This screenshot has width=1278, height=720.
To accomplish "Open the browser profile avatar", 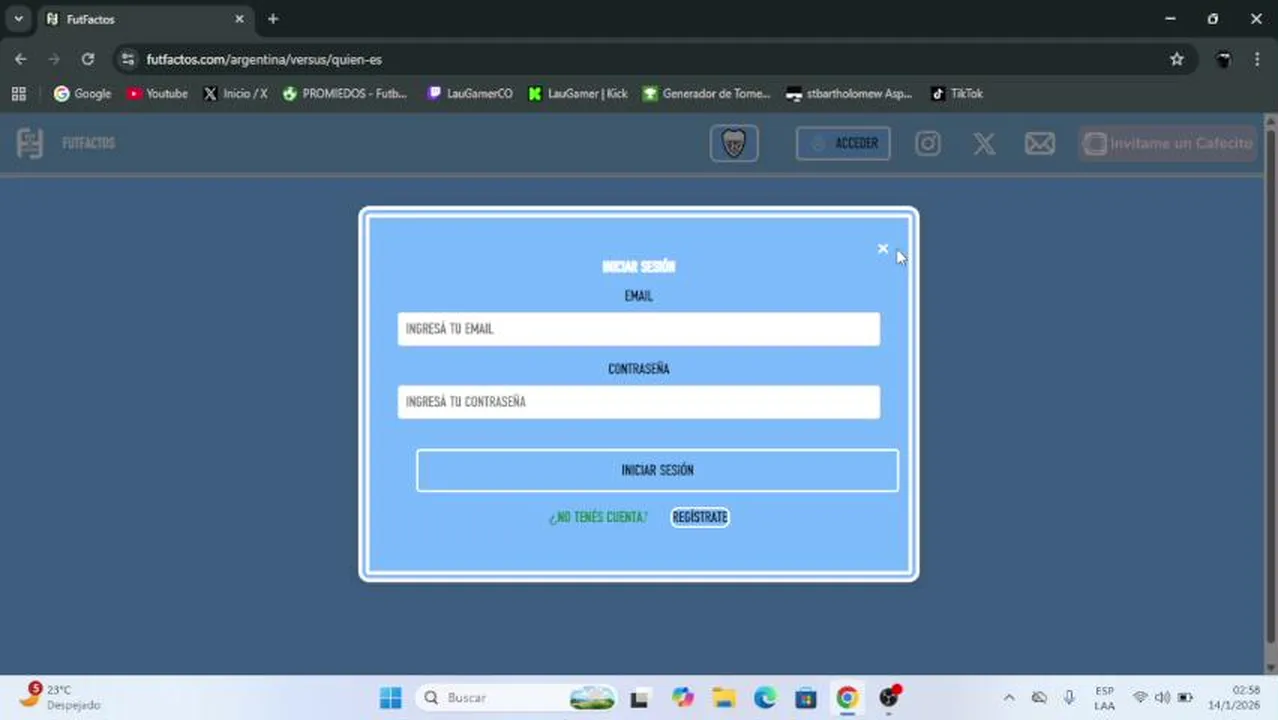I will coord(1223,59).
